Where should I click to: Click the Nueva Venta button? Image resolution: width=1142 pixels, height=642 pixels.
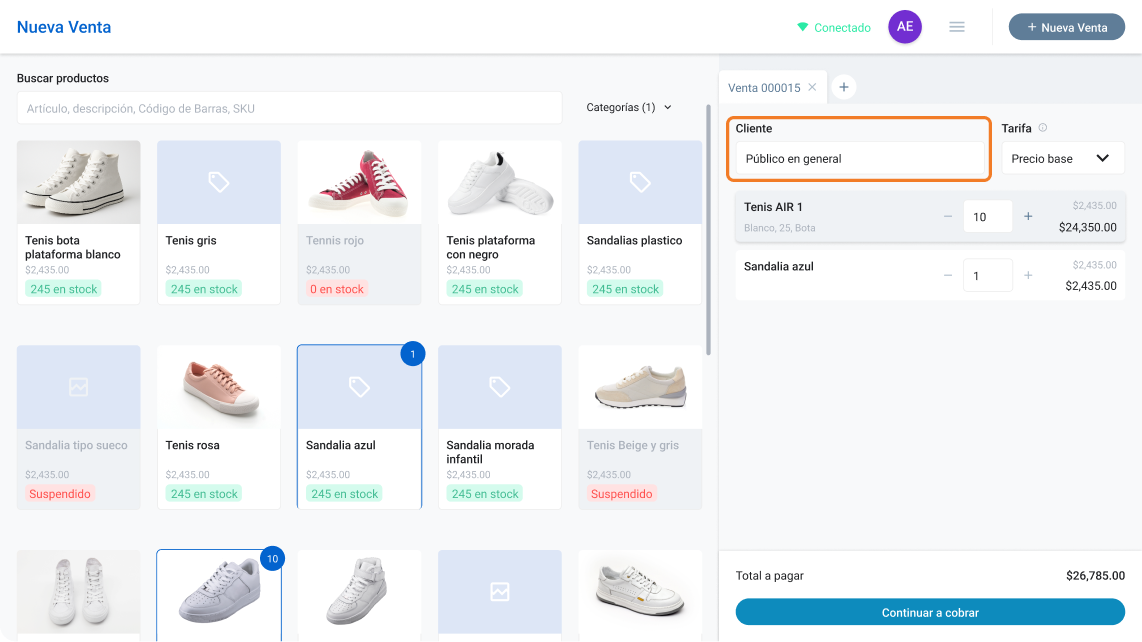1066,27
